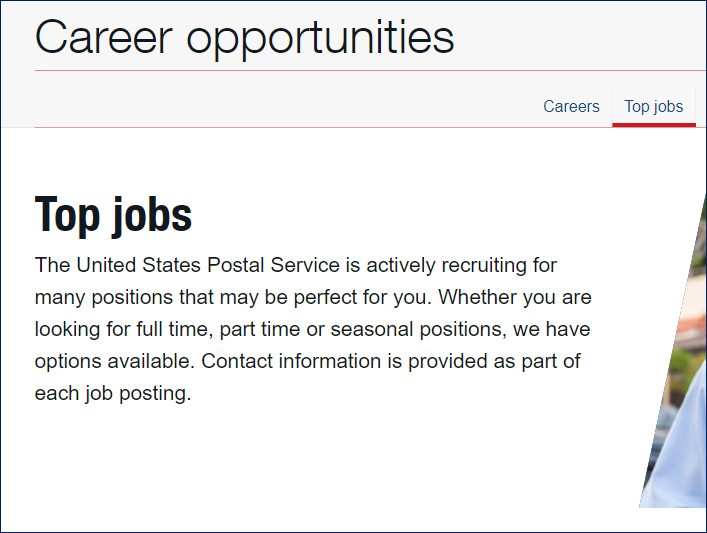
Task: Click the text options available
Action: (115, 362)
